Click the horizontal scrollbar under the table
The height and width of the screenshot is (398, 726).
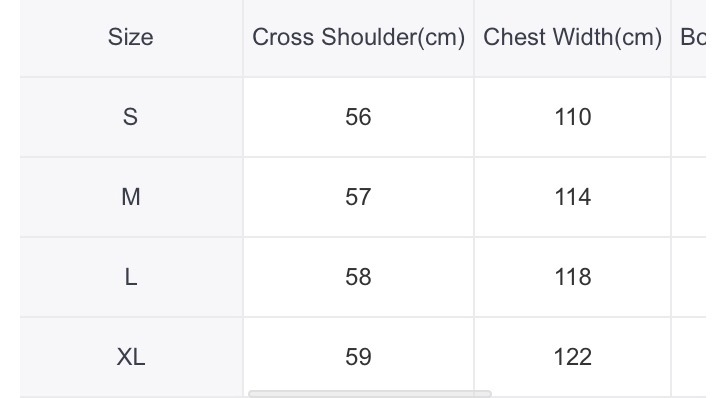coord(370,394)
